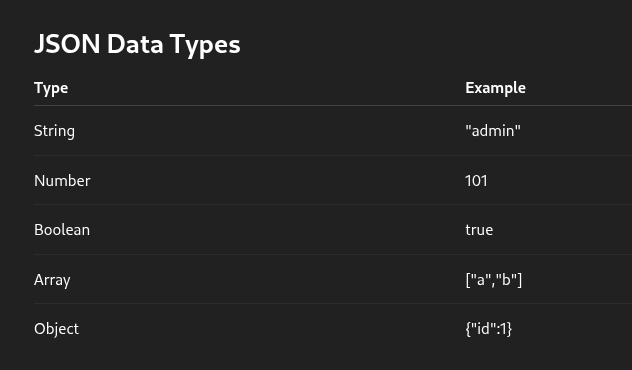
Task: Click the empty area of the Object row
Action: [272, 329]
